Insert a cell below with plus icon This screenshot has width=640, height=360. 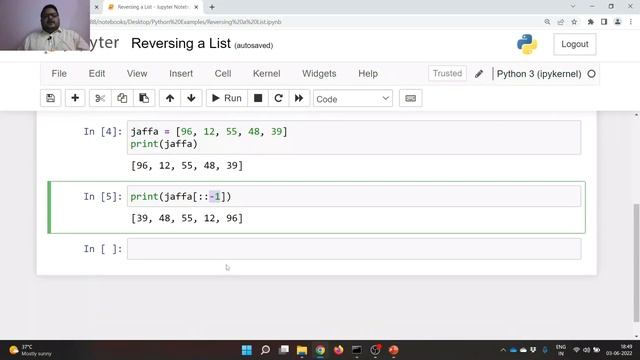[75, 98]
